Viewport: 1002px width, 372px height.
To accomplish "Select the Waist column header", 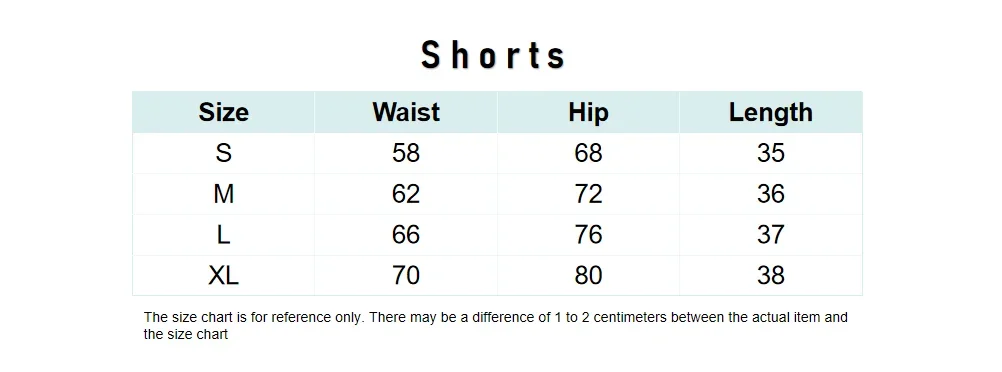I will pos(406,112).
